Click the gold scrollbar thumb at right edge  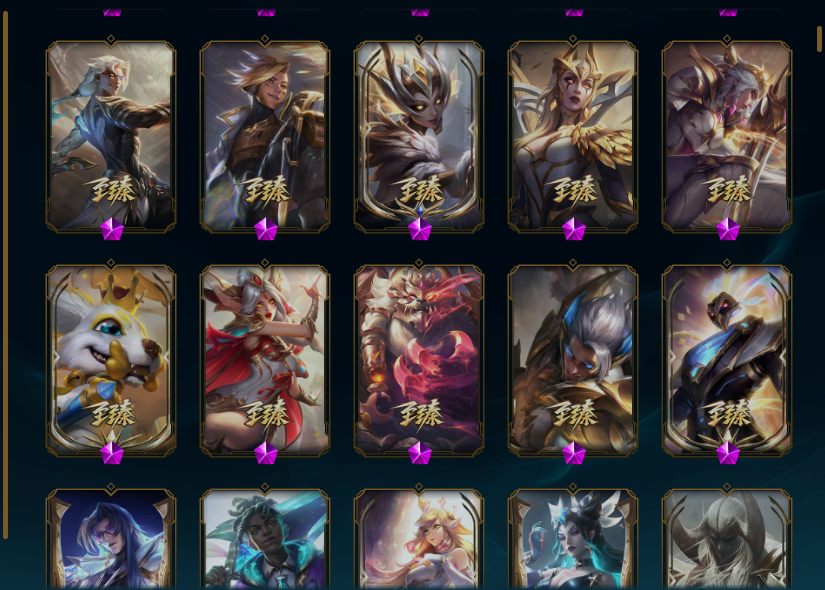[819, 38]
